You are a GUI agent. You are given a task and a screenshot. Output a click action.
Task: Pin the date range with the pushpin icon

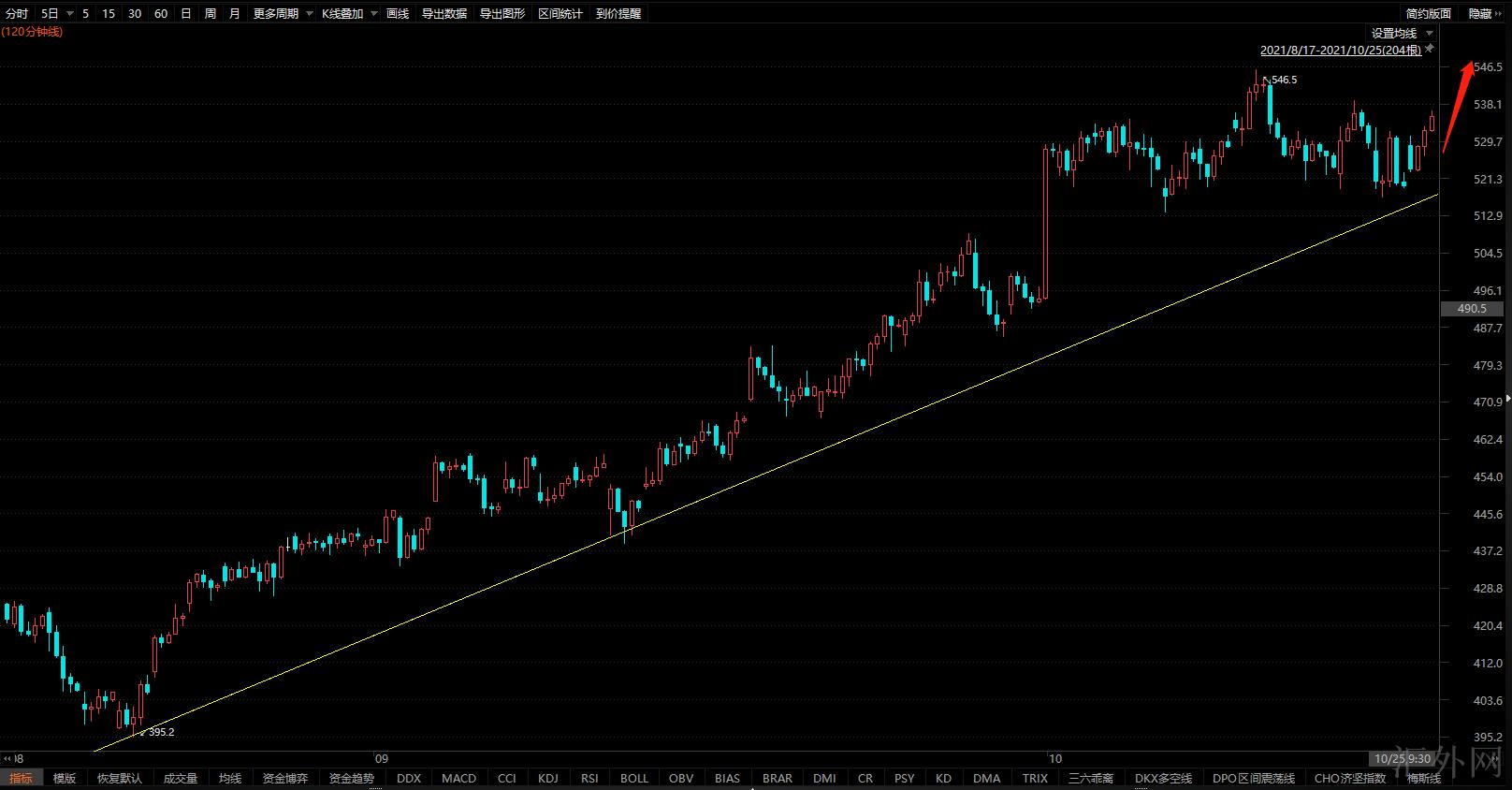tap(1430, 49)
